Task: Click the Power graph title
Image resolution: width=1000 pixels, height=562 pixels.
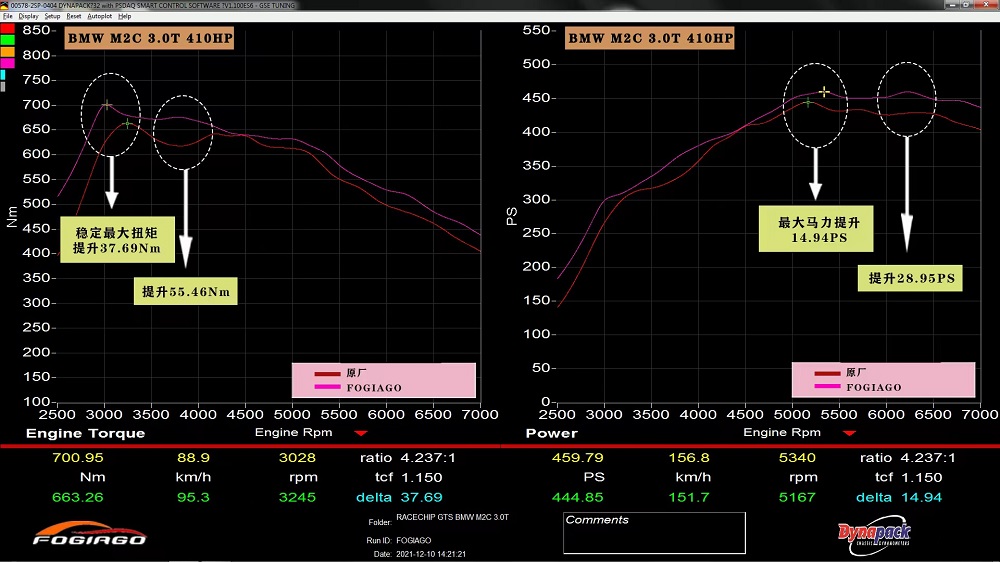Action: 552,433
